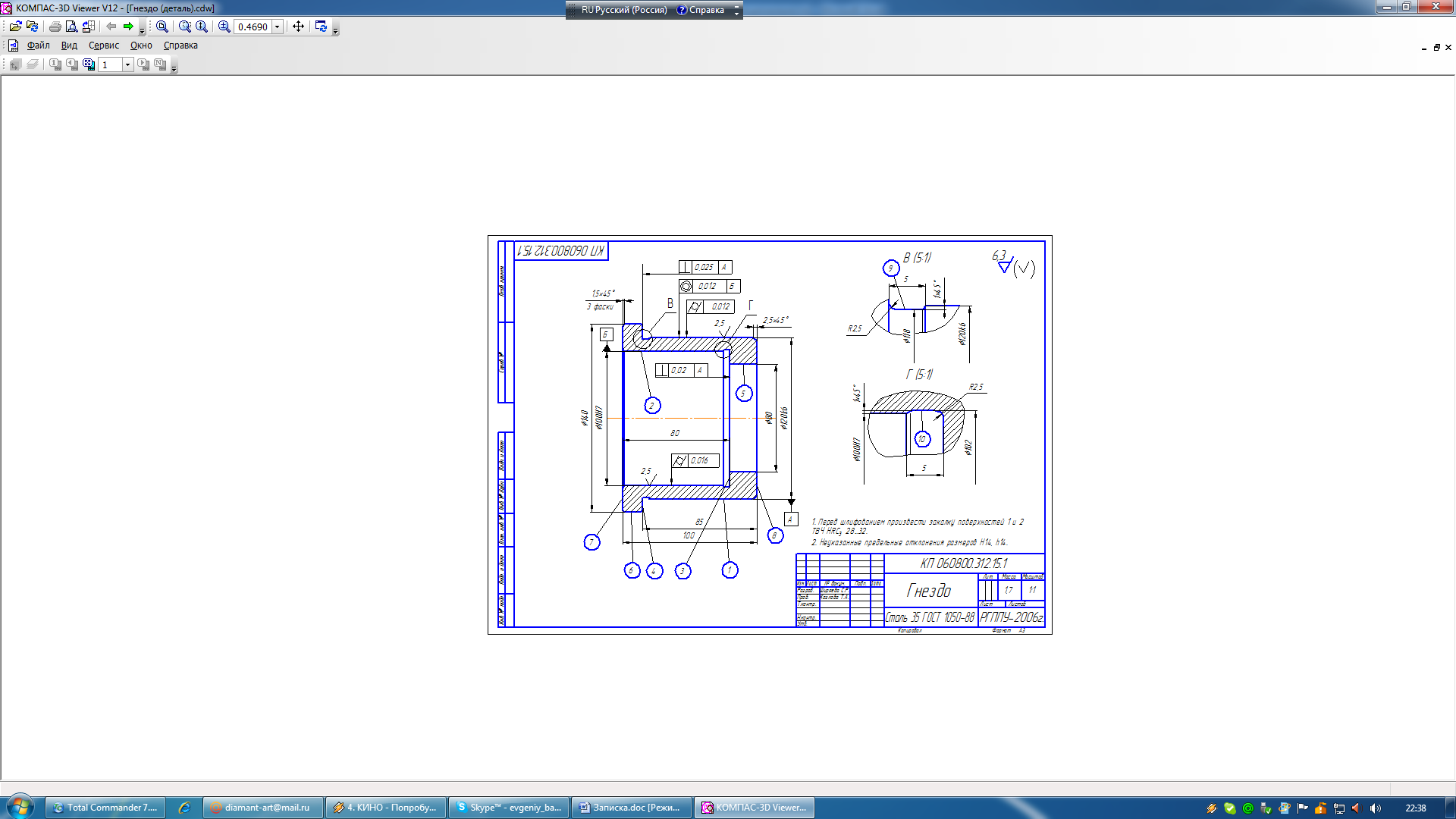
Task: Switch to the Skype taskbar window
Action: [x=508, y=808]
